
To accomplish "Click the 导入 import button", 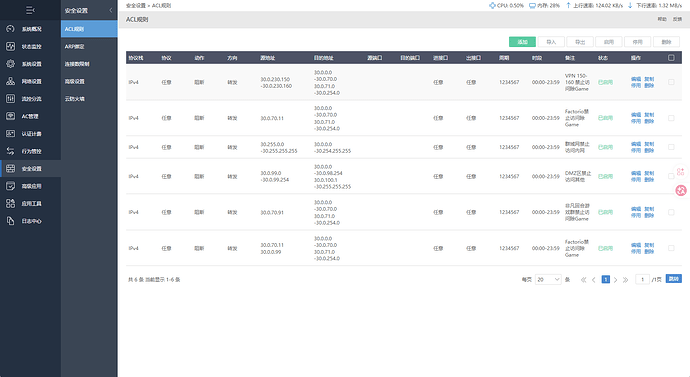I will (x=551, y=42).
